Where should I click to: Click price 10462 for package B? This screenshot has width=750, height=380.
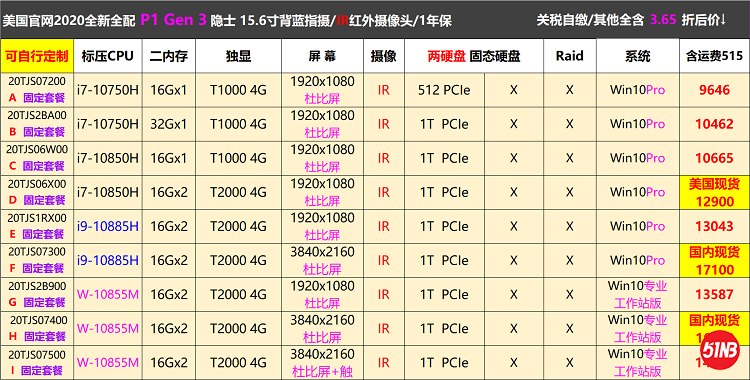point(715,124)
